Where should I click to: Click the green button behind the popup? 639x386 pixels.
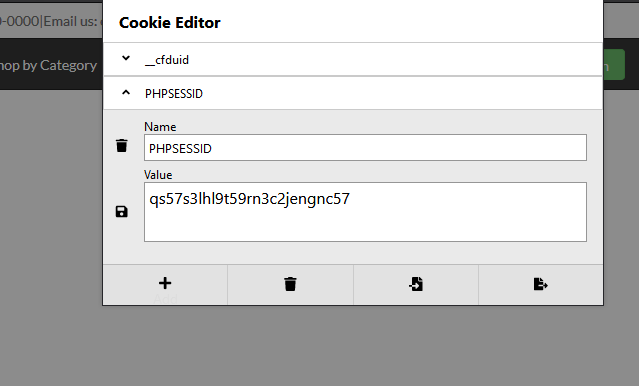(x=614, y=65)
